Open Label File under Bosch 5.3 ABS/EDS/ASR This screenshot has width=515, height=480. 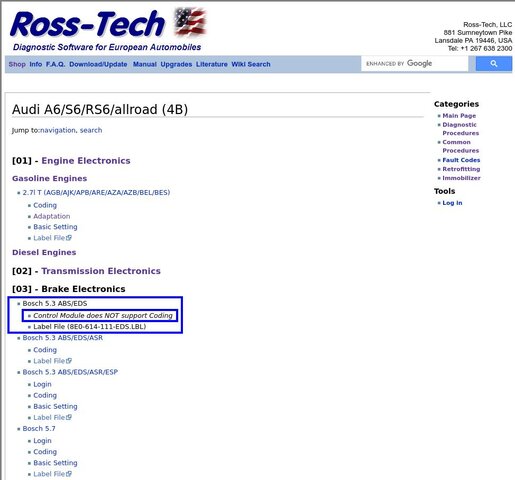tap(52, 361)
